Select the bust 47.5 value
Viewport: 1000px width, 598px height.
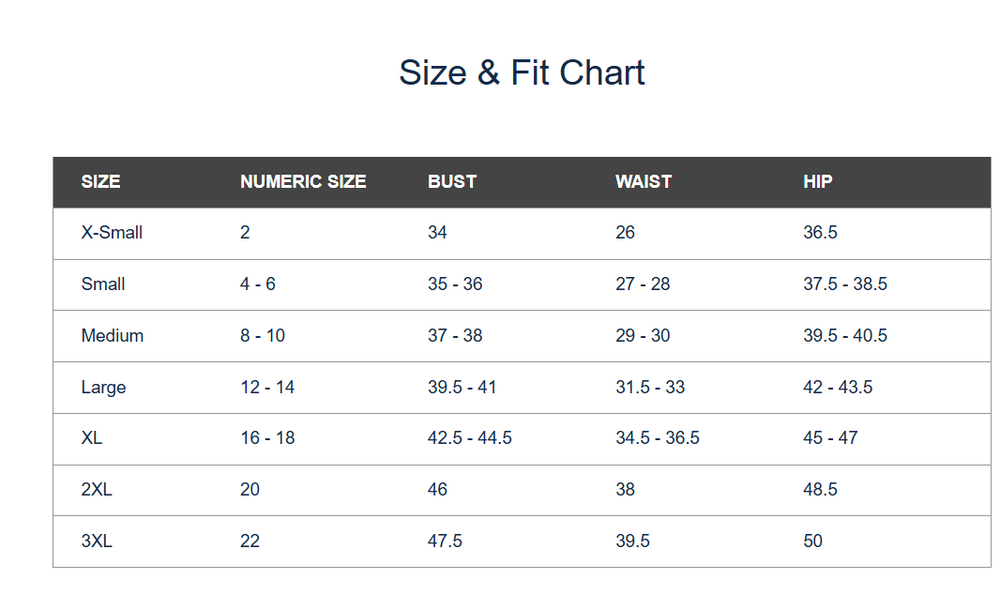445,541
